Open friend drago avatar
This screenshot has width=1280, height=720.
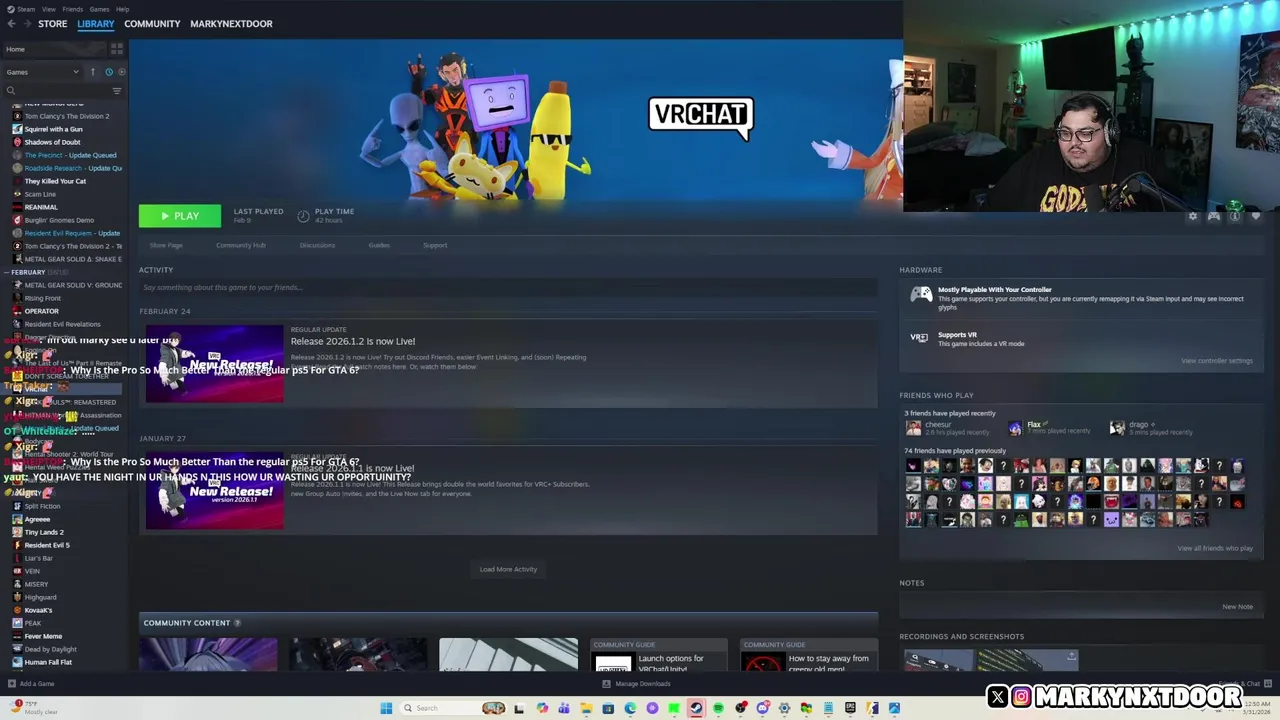[x=1117, y=428]
